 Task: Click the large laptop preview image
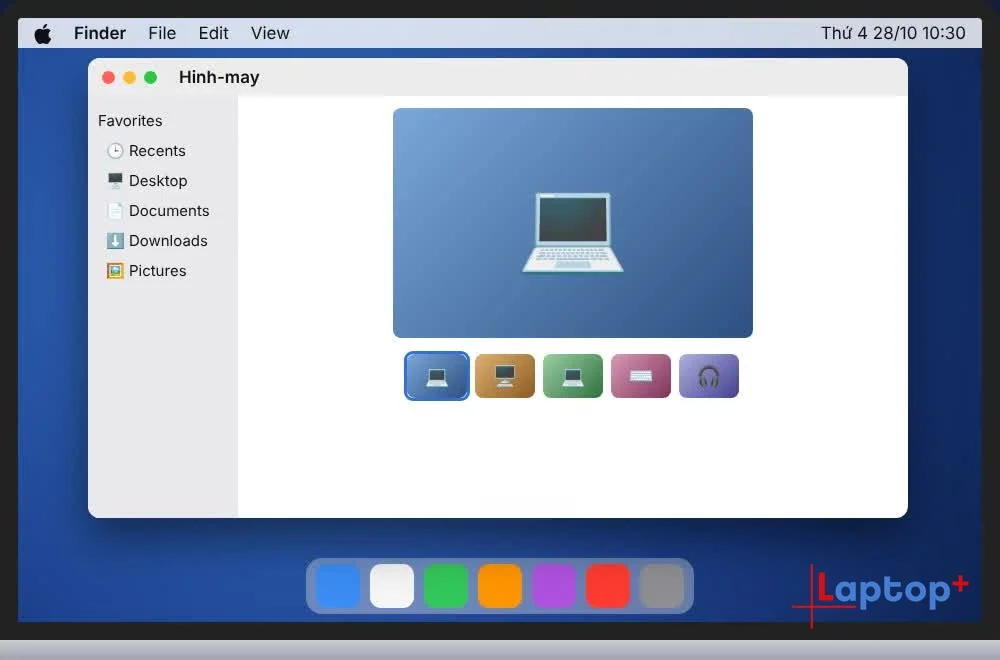pos(573,223)
